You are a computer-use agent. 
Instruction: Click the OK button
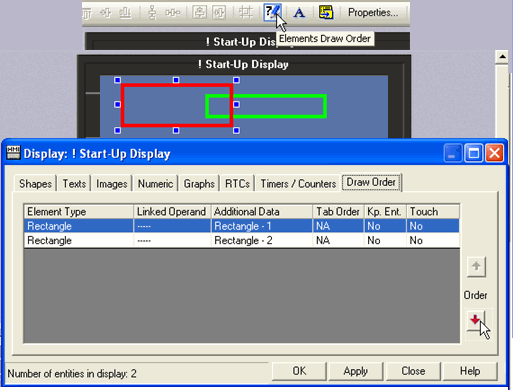(x=299, y=371)
